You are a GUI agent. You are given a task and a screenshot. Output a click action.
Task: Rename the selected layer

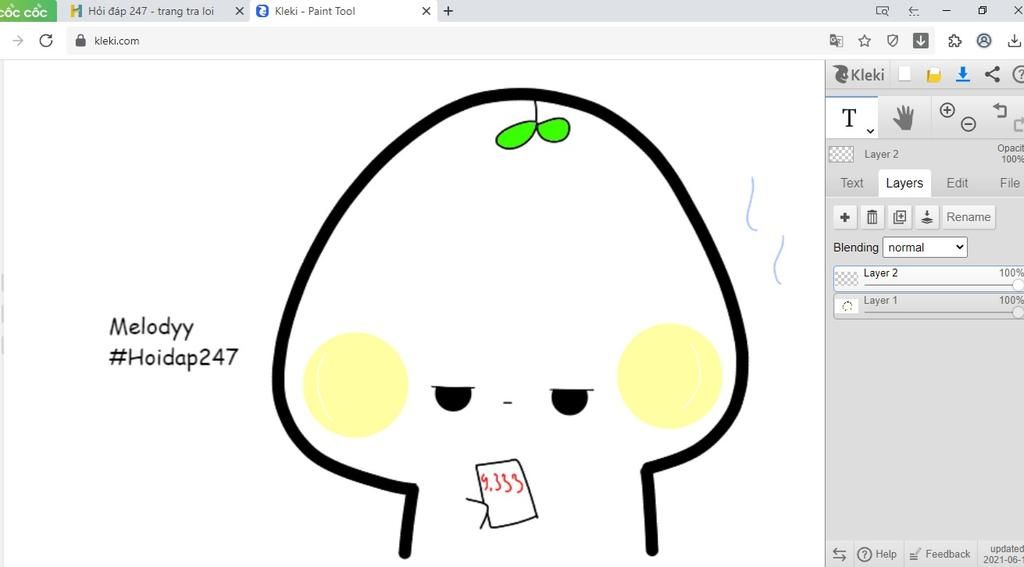pyautogui.click(x=968, y=217)
